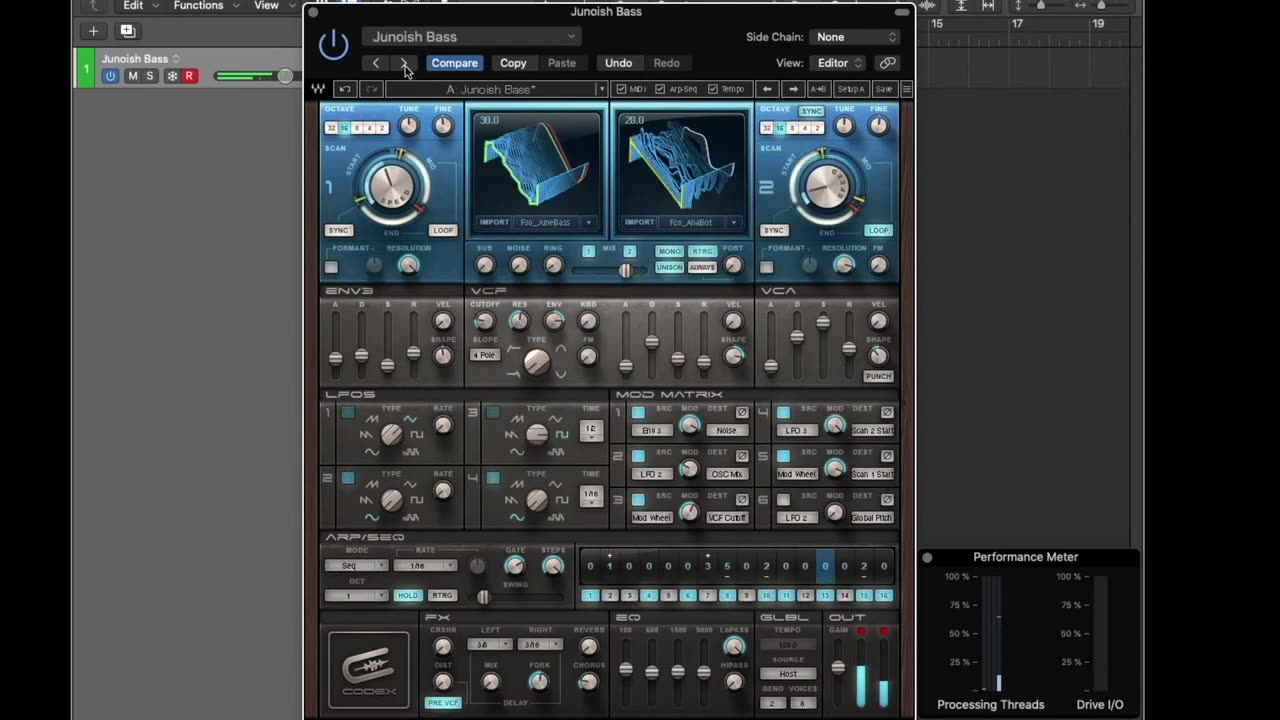Go to previous preset with left chevron
This screenshot has height=720, width=1280.
(x=376, y=63)
